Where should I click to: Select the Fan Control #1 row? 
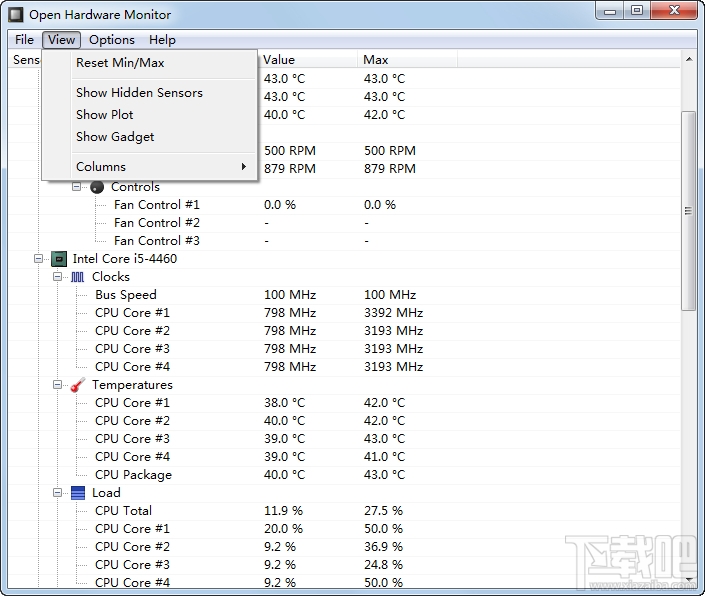click(x=344, y=205)
